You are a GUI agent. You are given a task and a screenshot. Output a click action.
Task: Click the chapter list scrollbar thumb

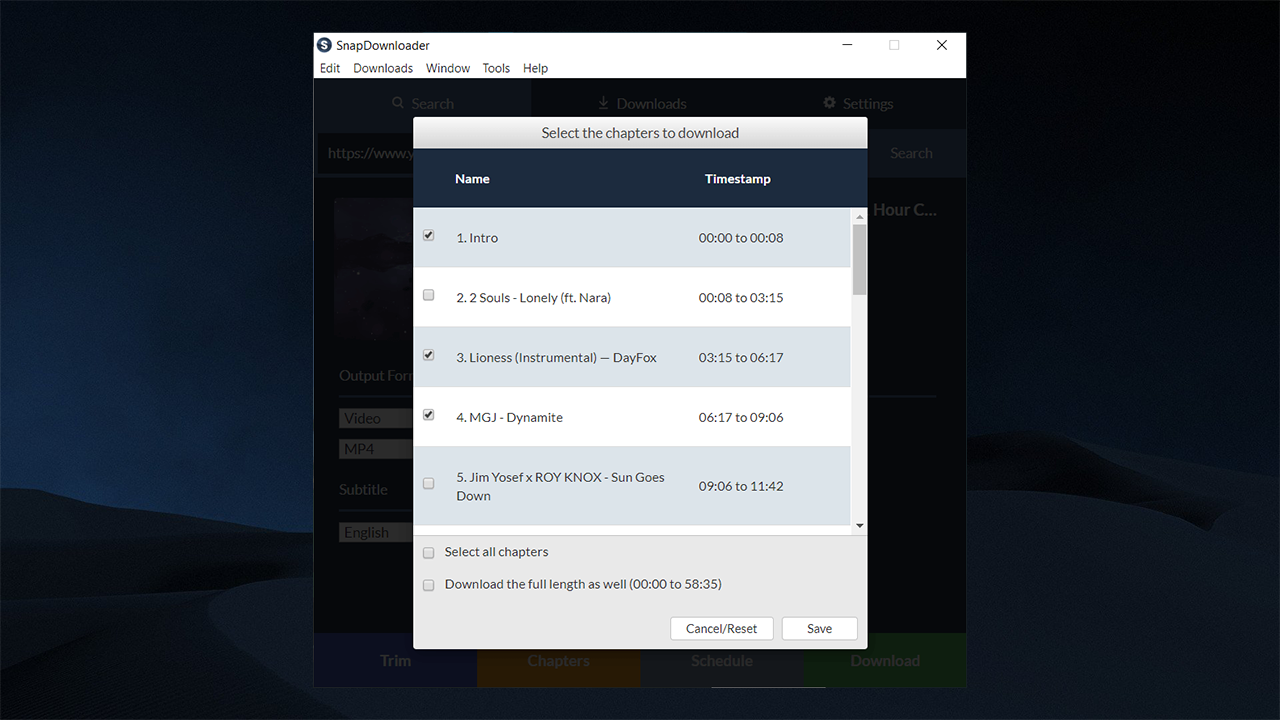point(859,260)
